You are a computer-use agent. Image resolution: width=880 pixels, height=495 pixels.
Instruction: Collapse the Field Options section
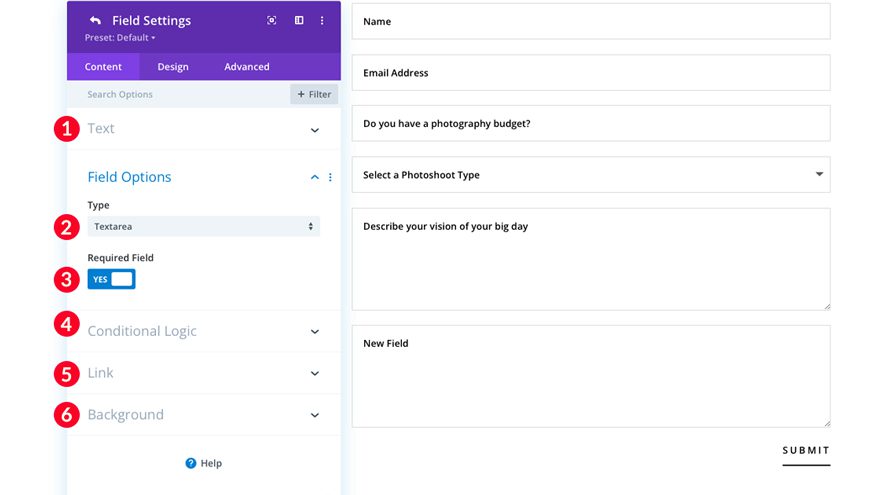coord(314,178)
